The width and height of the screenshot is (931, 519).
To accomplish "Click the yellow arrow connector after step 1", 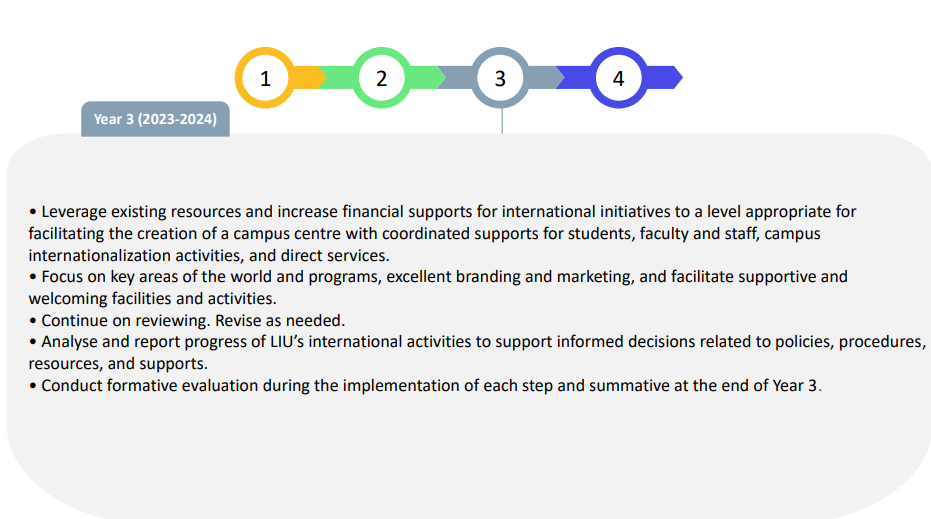I will tap(310, 78).
